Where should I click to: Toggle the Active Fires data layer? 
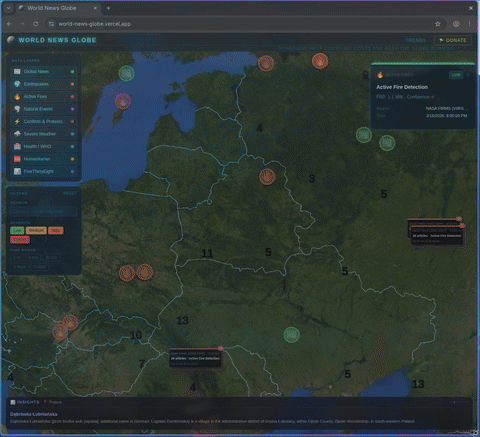point(44,97)
